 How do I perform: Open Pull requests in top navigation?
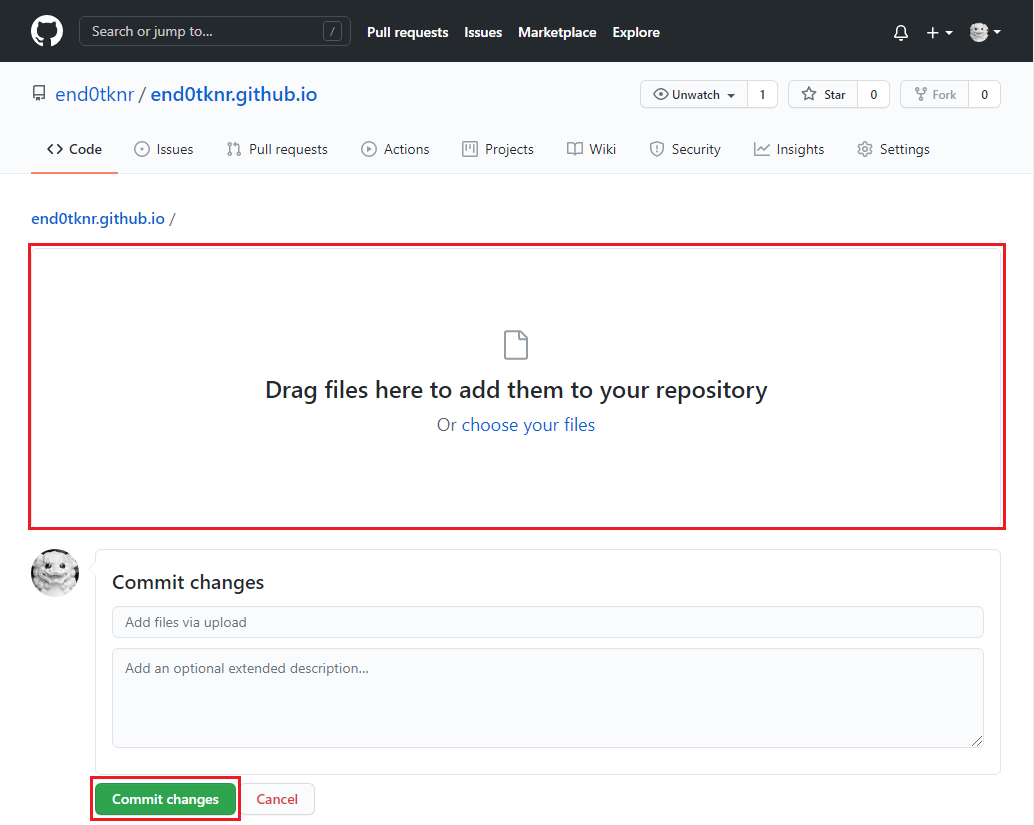pyautogui.click(x=408, y=32)
